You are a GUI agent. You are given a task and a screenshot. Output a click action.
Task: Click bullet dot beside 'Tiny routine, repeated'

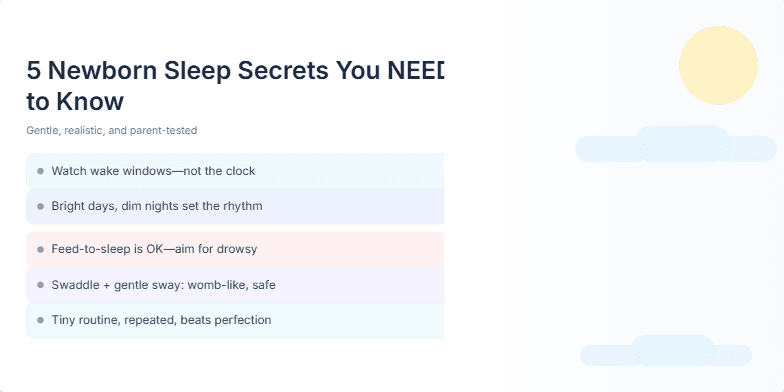(x=40, y=320)
